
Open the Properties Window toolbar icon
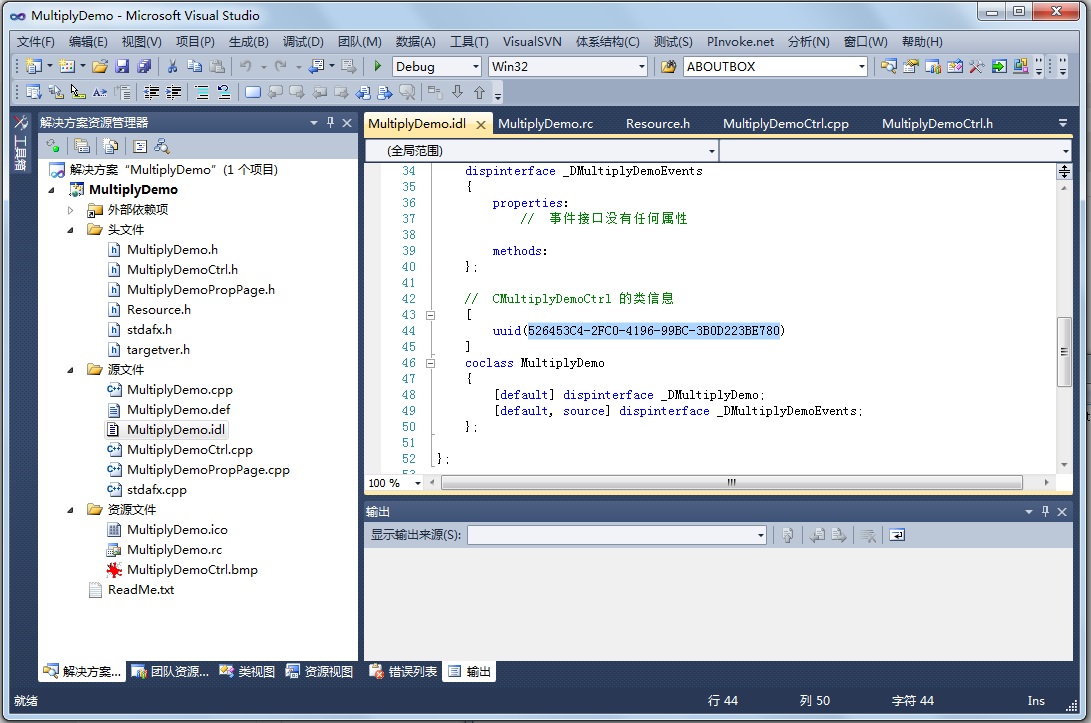coord(911,66)
